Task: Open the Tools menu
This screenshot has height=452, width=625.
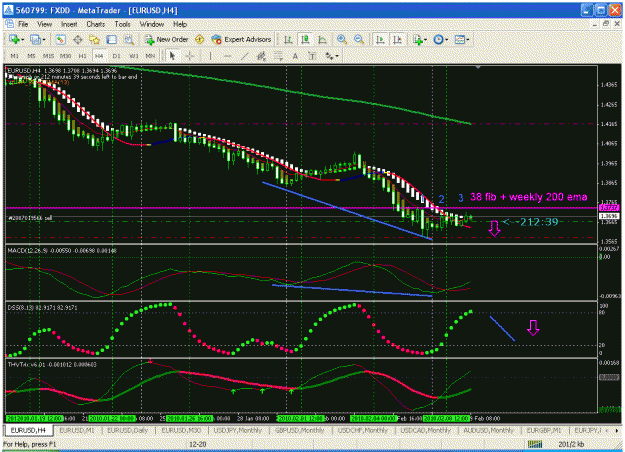Action: tap(122, 24)
